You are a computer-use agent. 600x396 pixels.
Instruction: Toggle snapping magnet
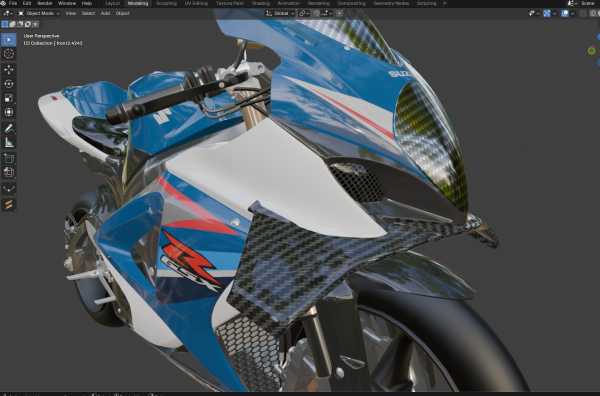click(316, 13)
